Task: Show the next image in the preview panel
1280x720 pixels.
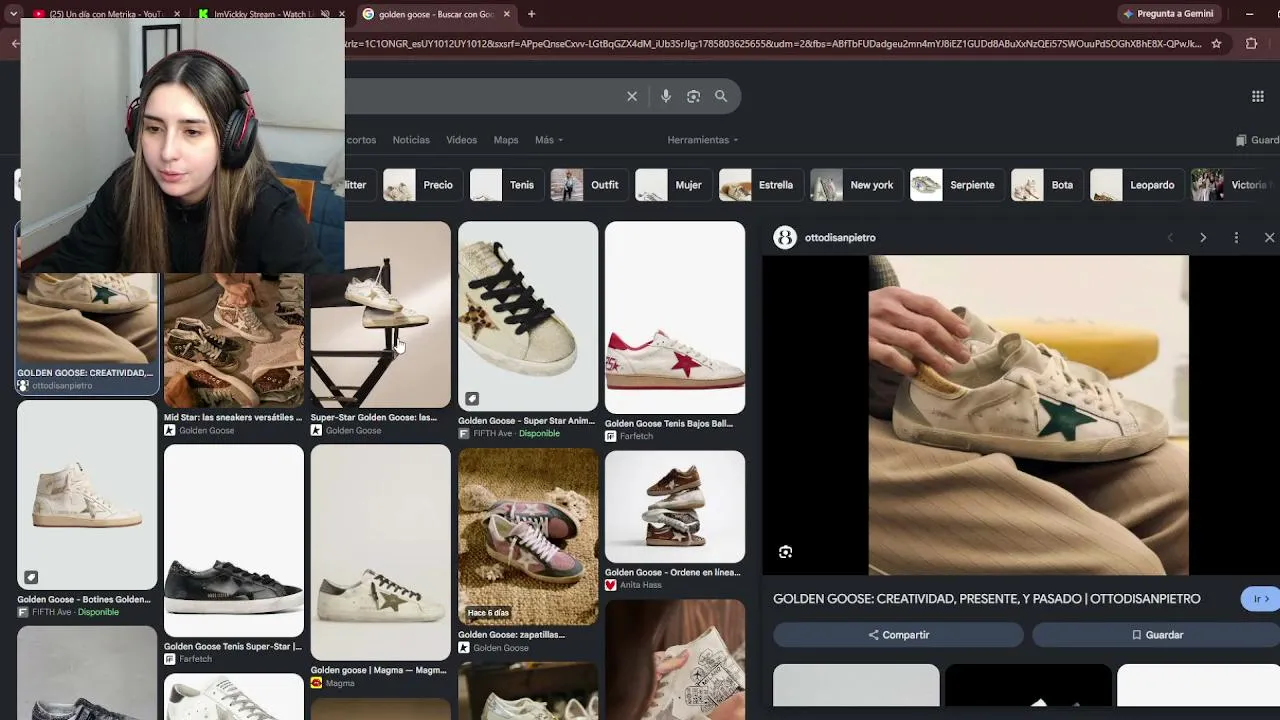Action: click(x=1203, y=238)
